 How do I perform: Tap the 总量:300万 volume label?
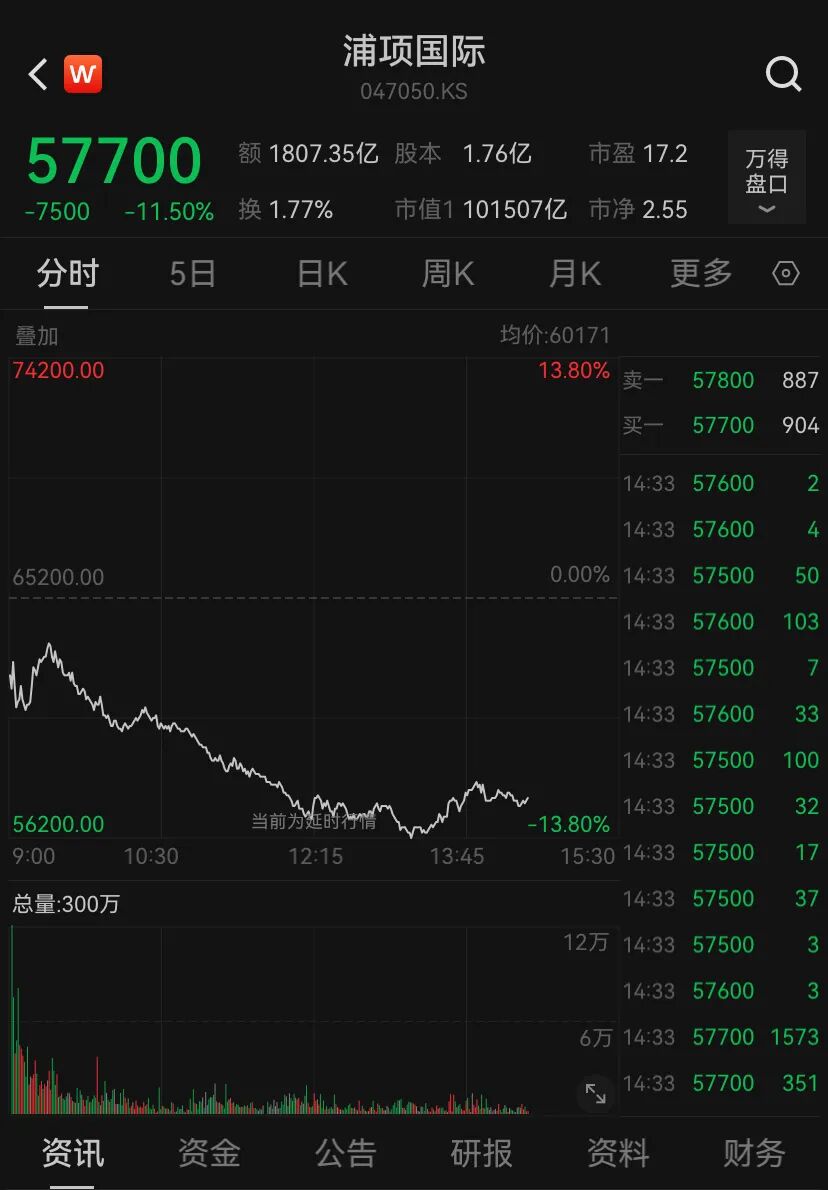click(66, 904)
